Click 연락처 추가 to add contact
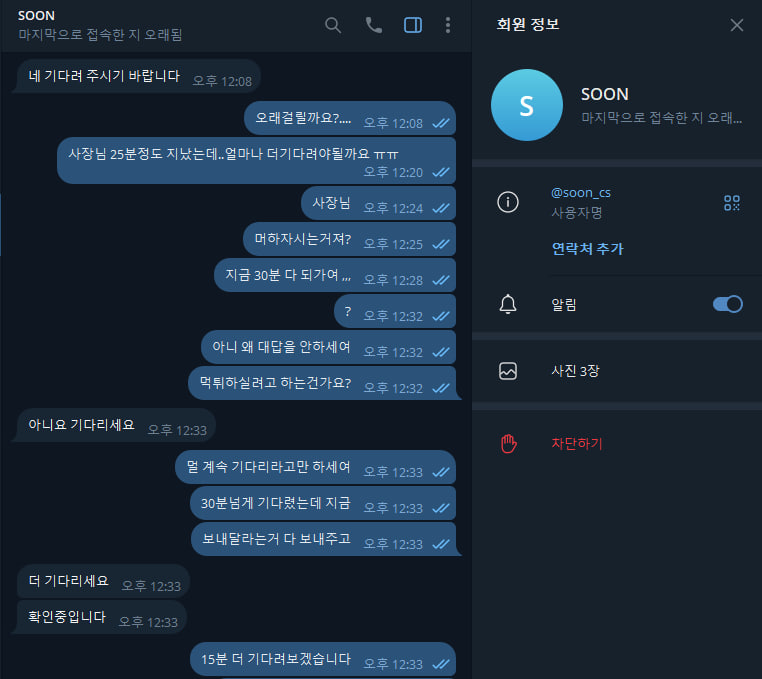The image size is (762, 679). point(587,249)
